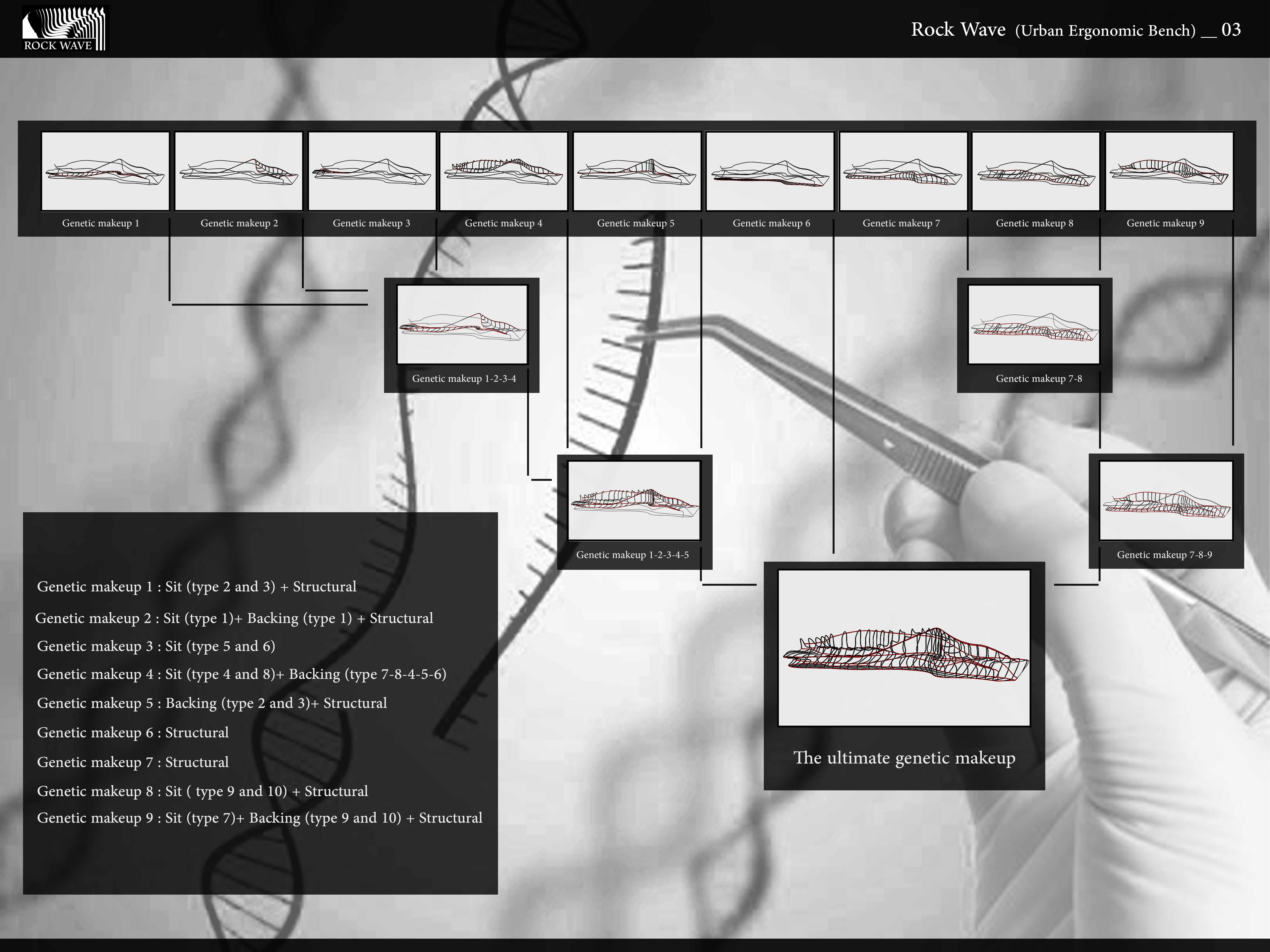
Task: Select the Genetic makeup 1 thumbnail
Action: 105,171
